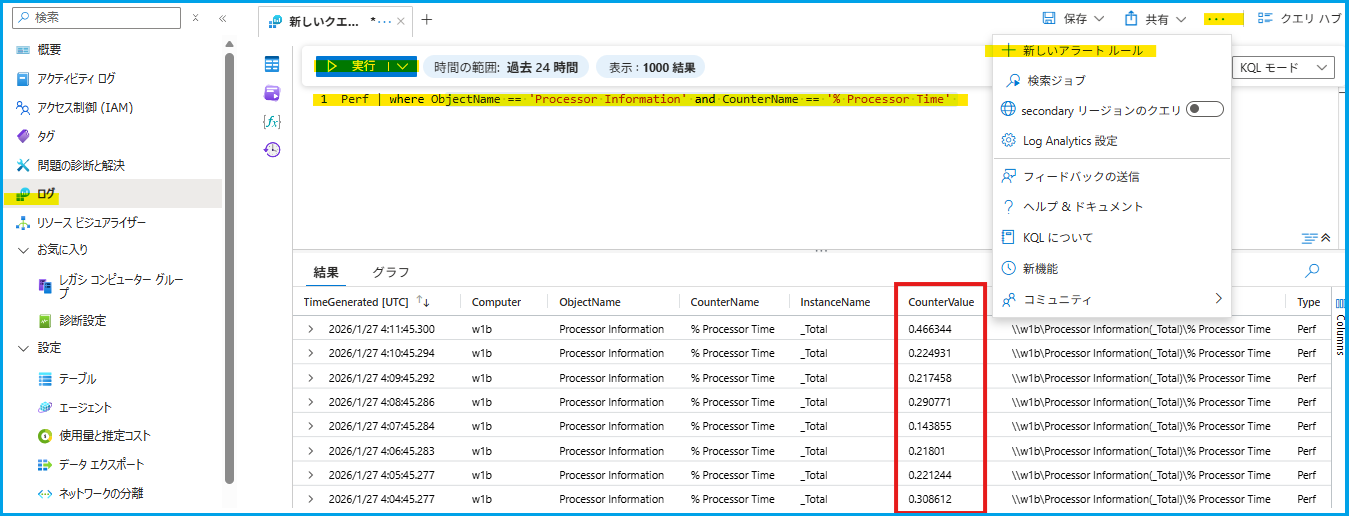Viewport: 1349px width, 516px height.
Task: Open the query history clock icon
Action: 272,150
